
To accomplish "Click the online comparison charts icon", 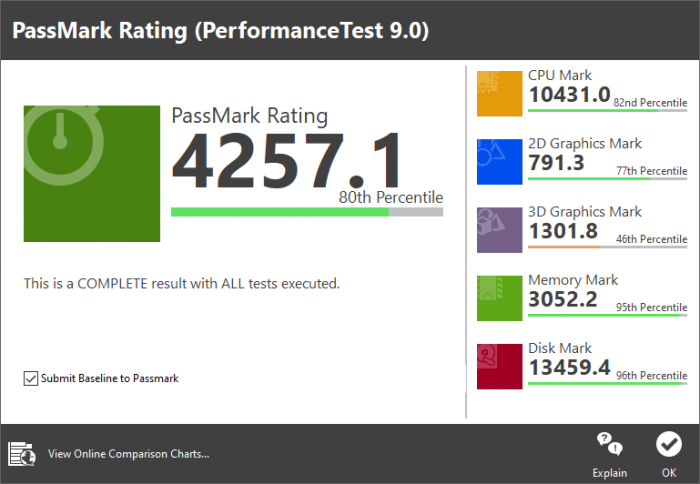I will [x=22, y=454].
